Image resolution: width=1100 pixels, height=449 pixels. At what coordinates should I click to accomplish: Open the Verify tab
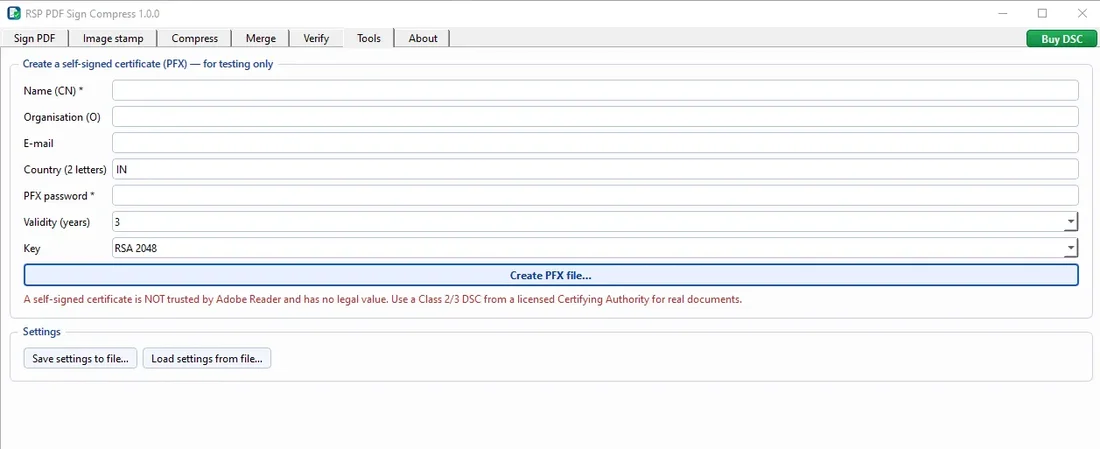click(316, 39)
